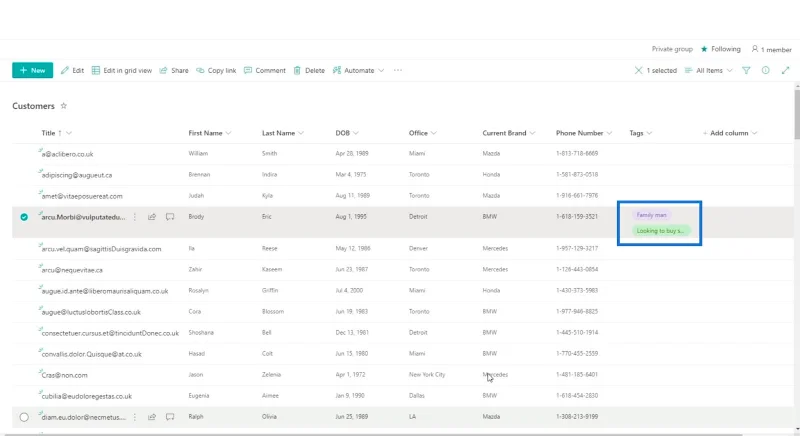Viewport: 800px width, 436px height.
Task: Click the green Looking to buy tag
Action: coord(661,230)
